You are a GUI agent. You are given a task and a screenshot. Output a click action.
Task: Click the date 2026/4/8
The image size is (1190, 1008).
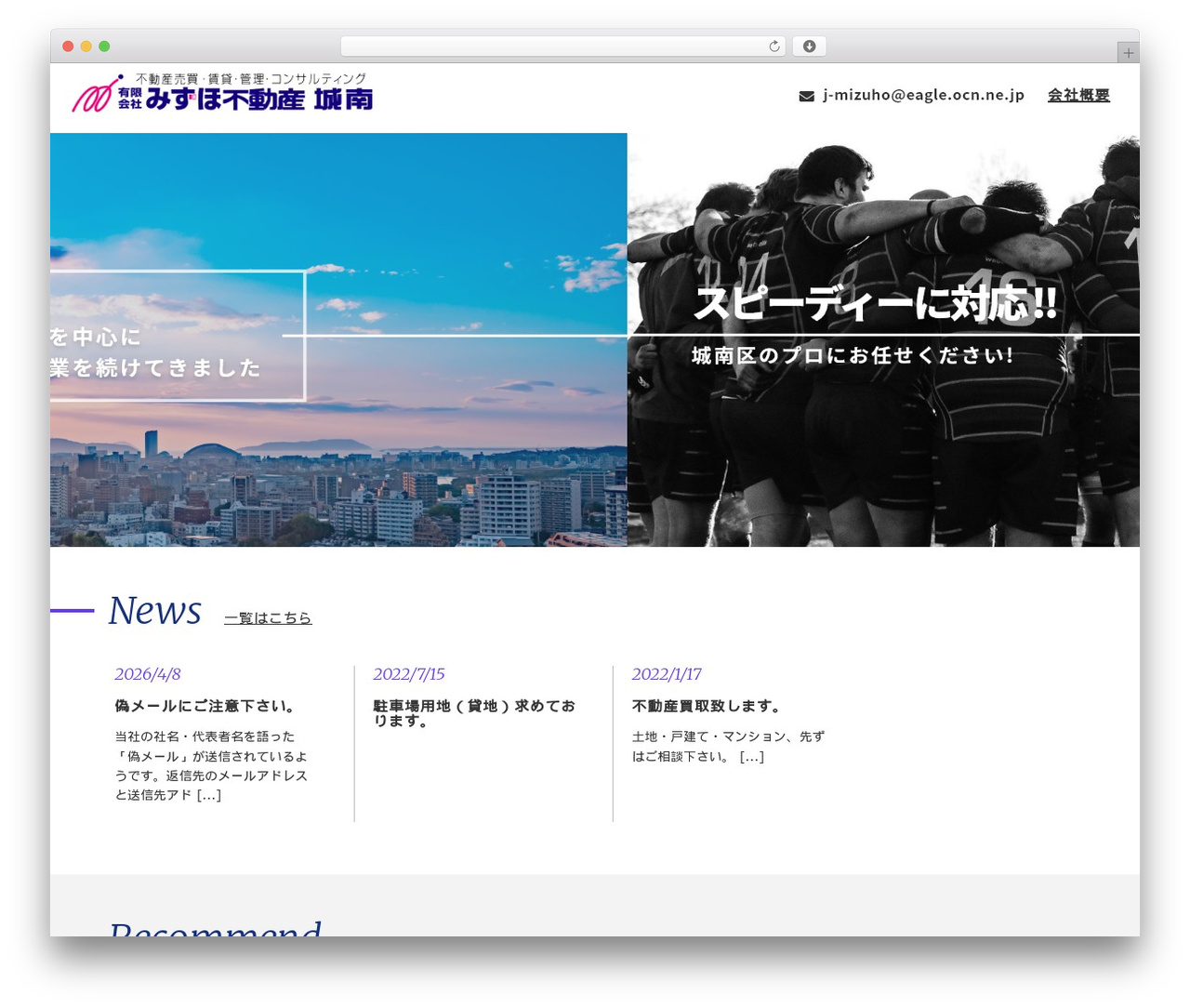(148, 674)
